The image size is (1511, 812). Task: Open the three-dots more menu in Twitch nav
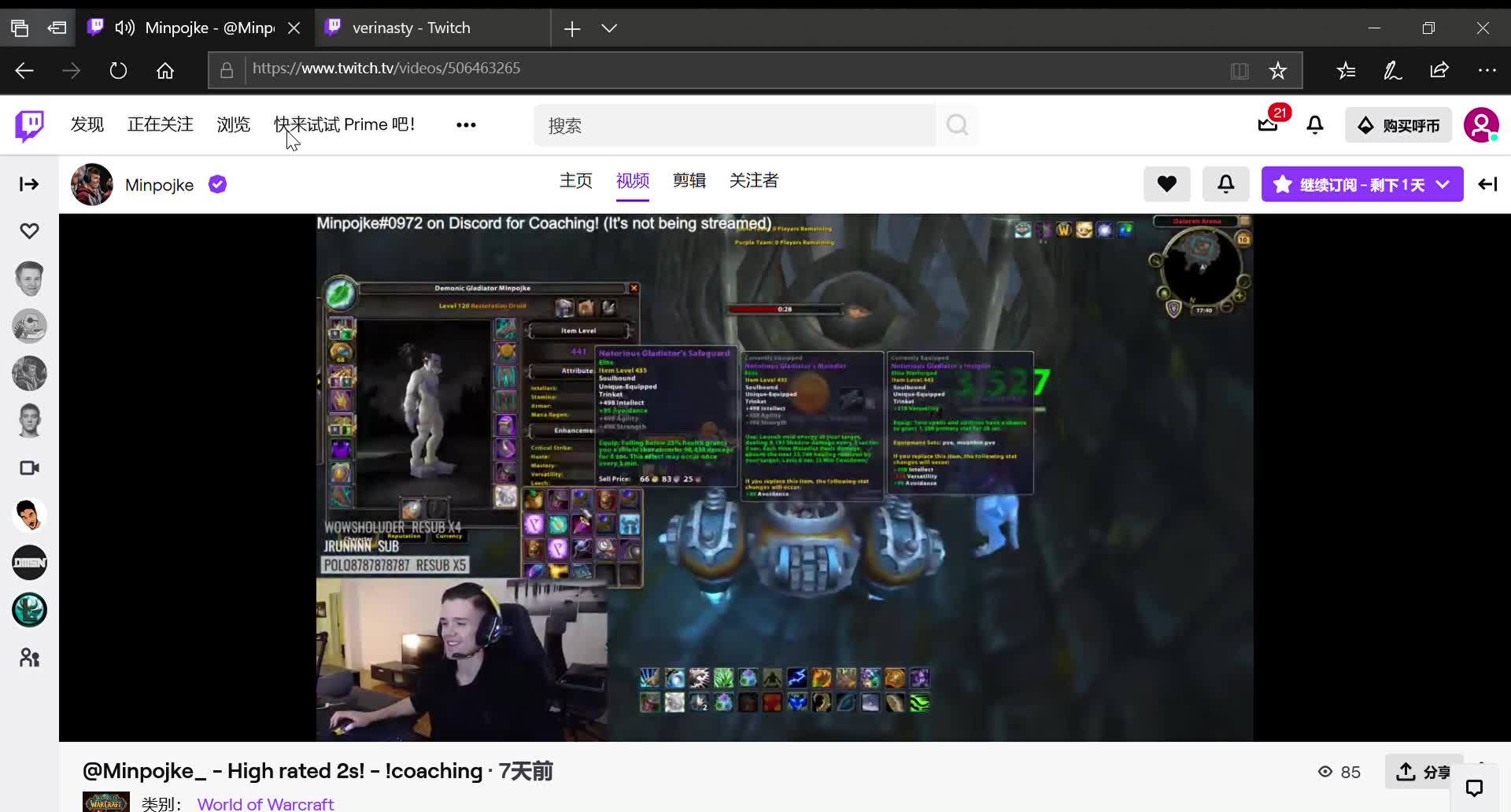(466, 125)
